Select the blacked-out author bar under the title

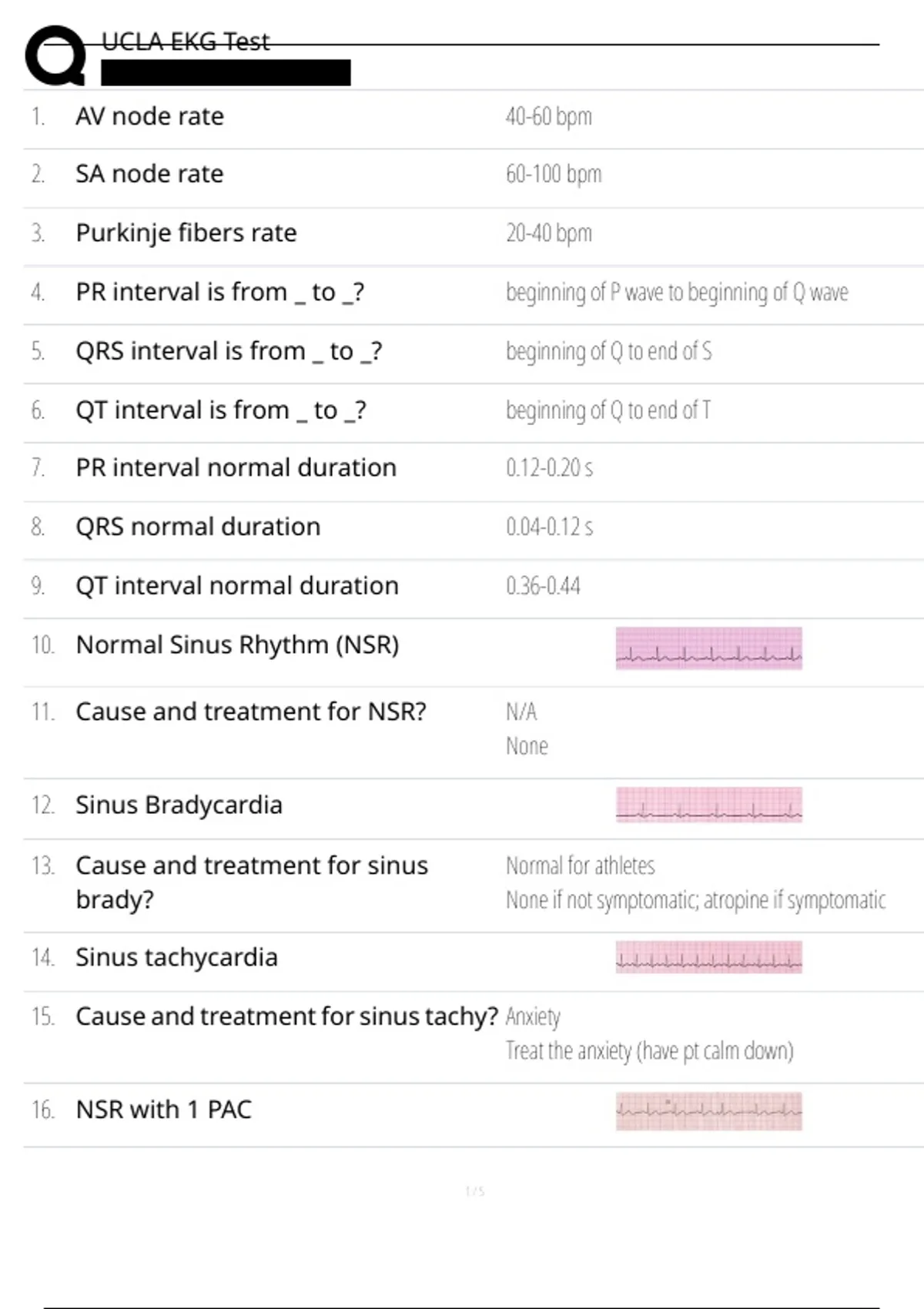(x=226, y=72)
